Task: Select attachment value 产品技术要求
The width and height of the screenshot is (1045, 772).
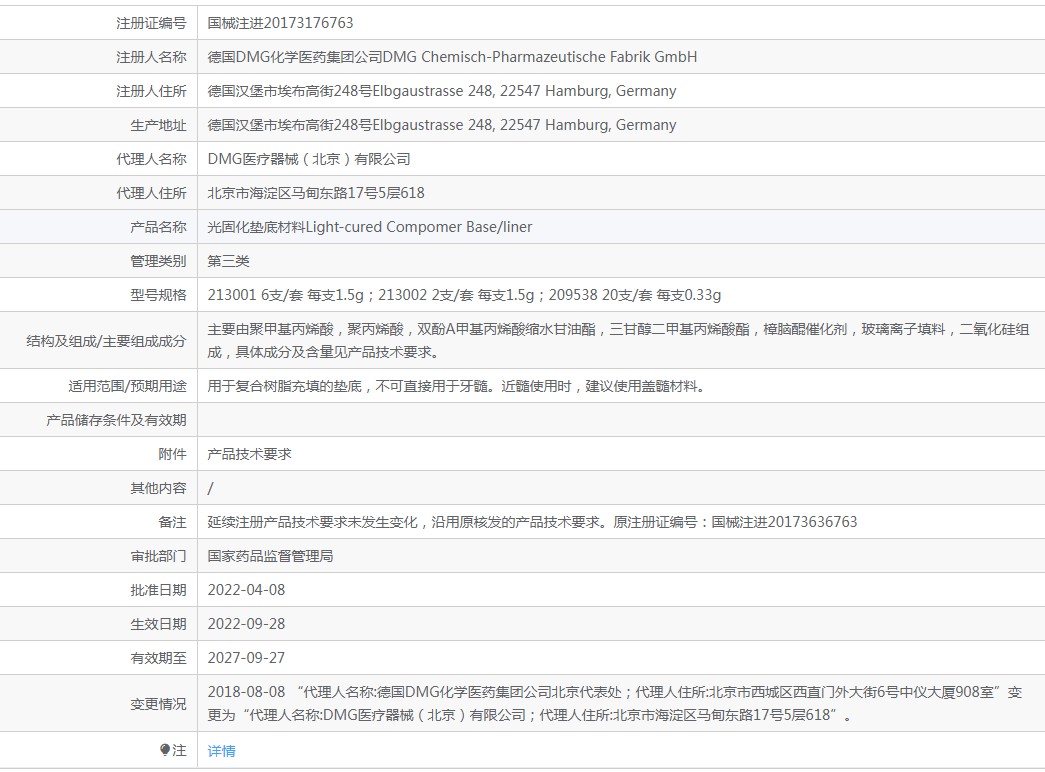Action: point(249,454)
